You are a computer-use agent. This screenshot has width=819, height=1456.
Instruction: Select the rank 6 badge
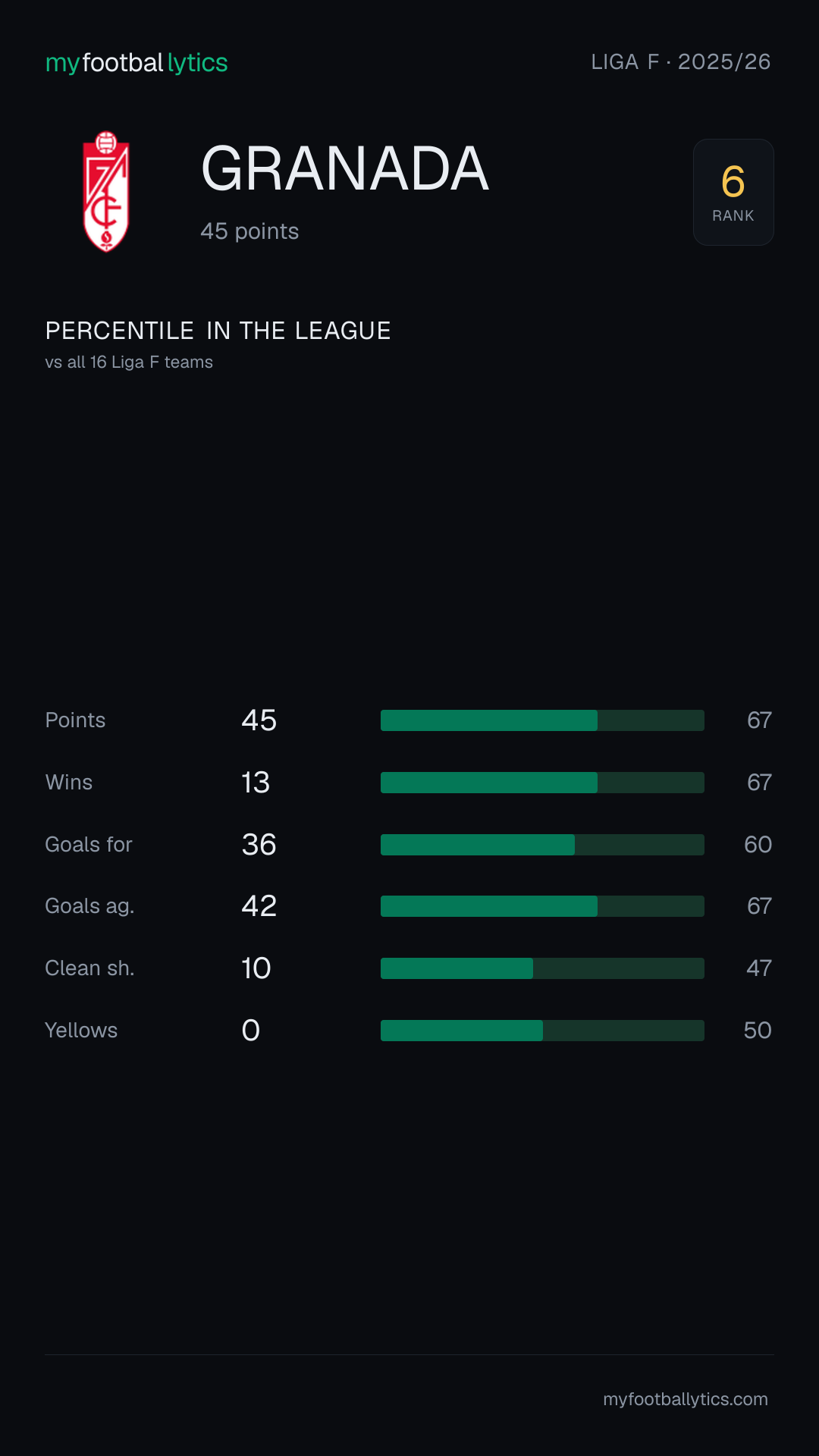[733, 192]
